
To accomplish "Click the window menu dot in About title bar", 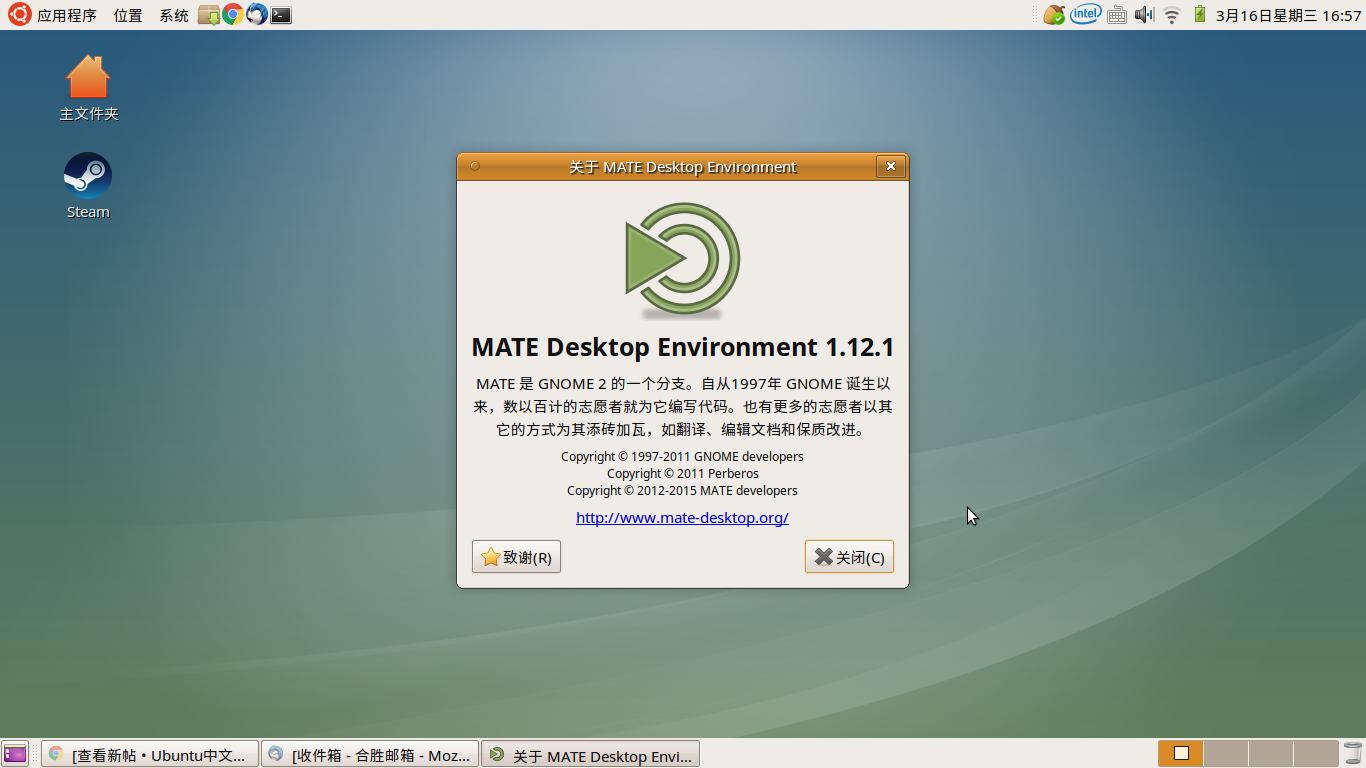I will [475, 167].
